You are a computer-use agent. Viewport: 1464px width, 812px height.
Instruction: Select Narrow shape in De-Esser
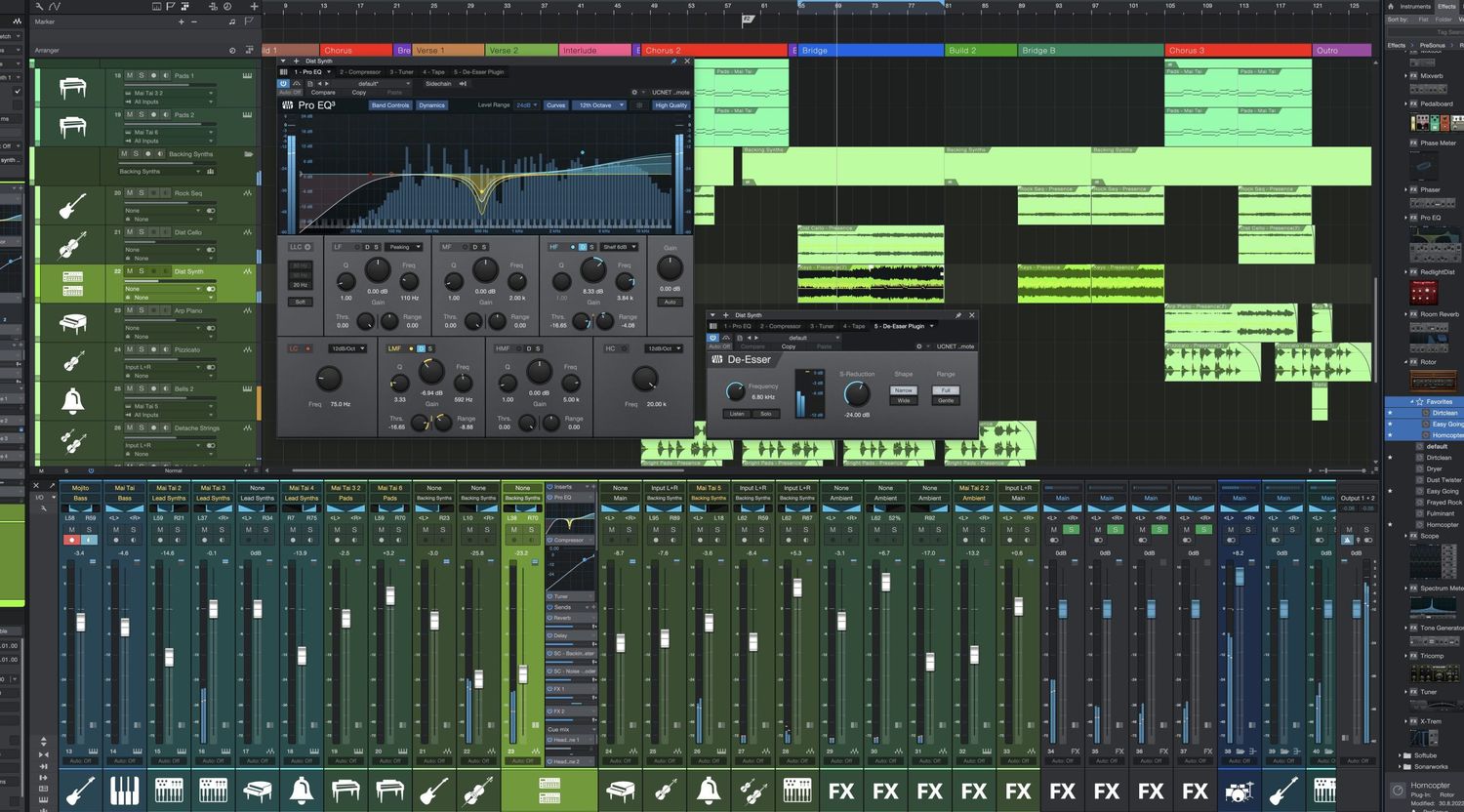click(x=904, y=390)
